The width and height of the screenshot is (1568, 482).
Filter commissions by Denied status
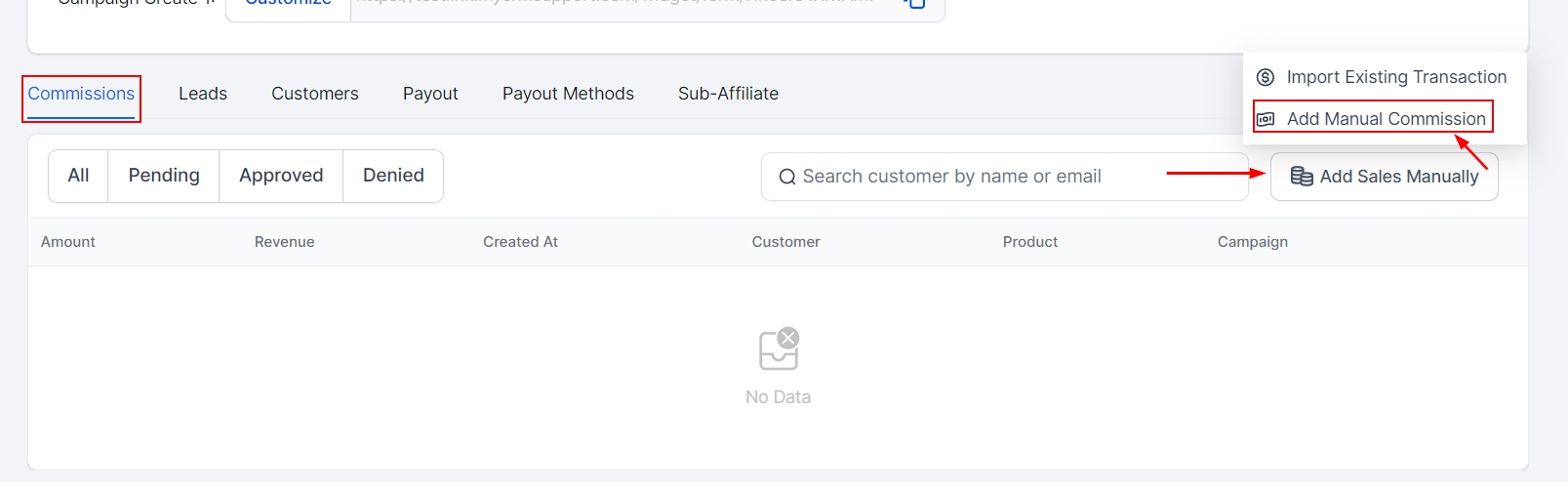(x=393, y=176)
